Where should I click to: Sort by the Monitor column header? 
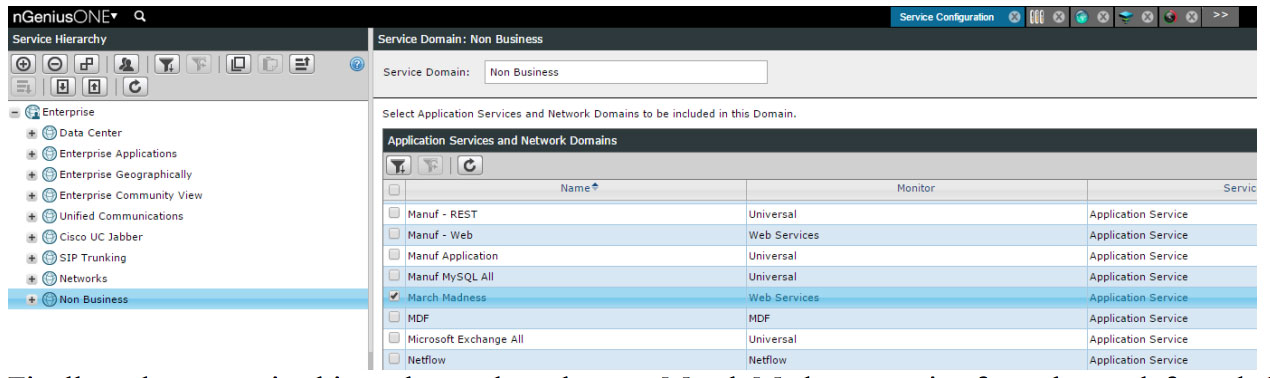pos(916,188)
